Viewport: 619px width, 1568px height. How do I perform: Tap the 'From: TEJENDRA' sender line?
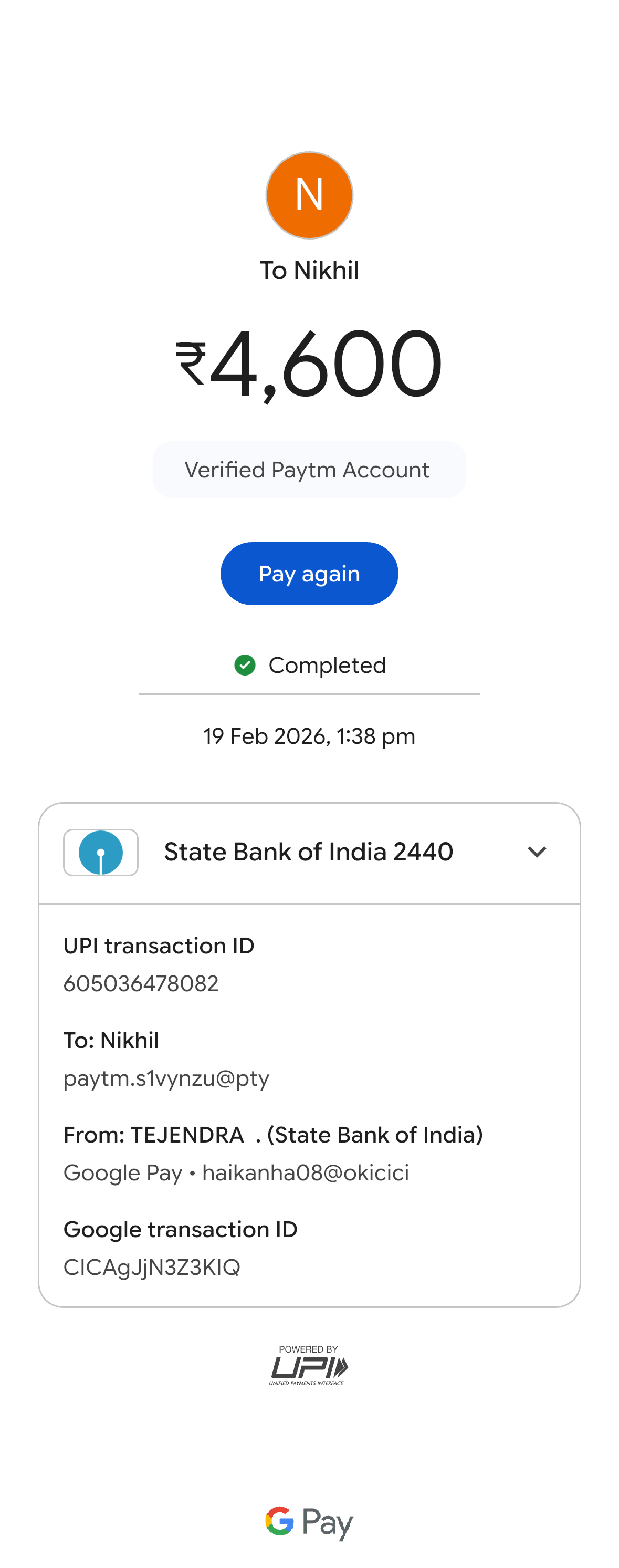click(272, 1135)
